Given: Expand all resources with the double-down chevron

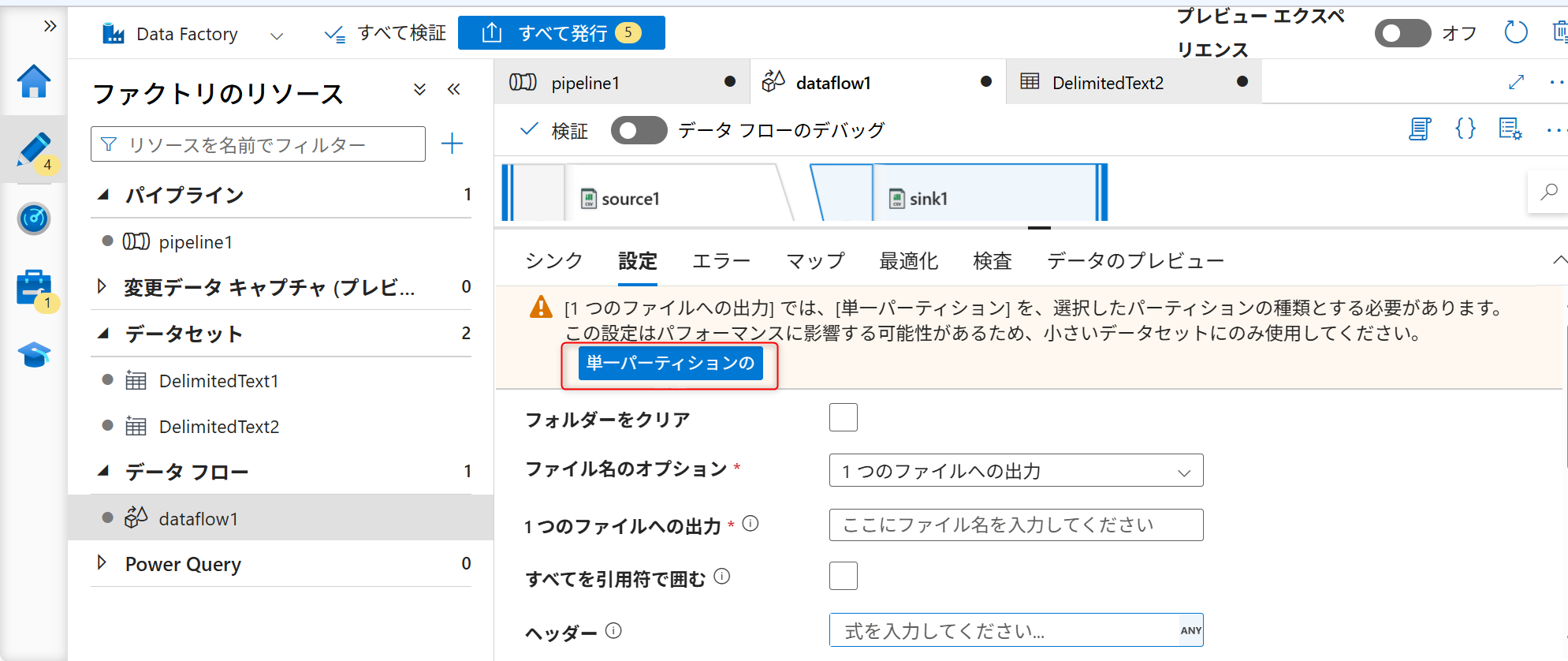Looking at the screenshot, I should [420, 89].
